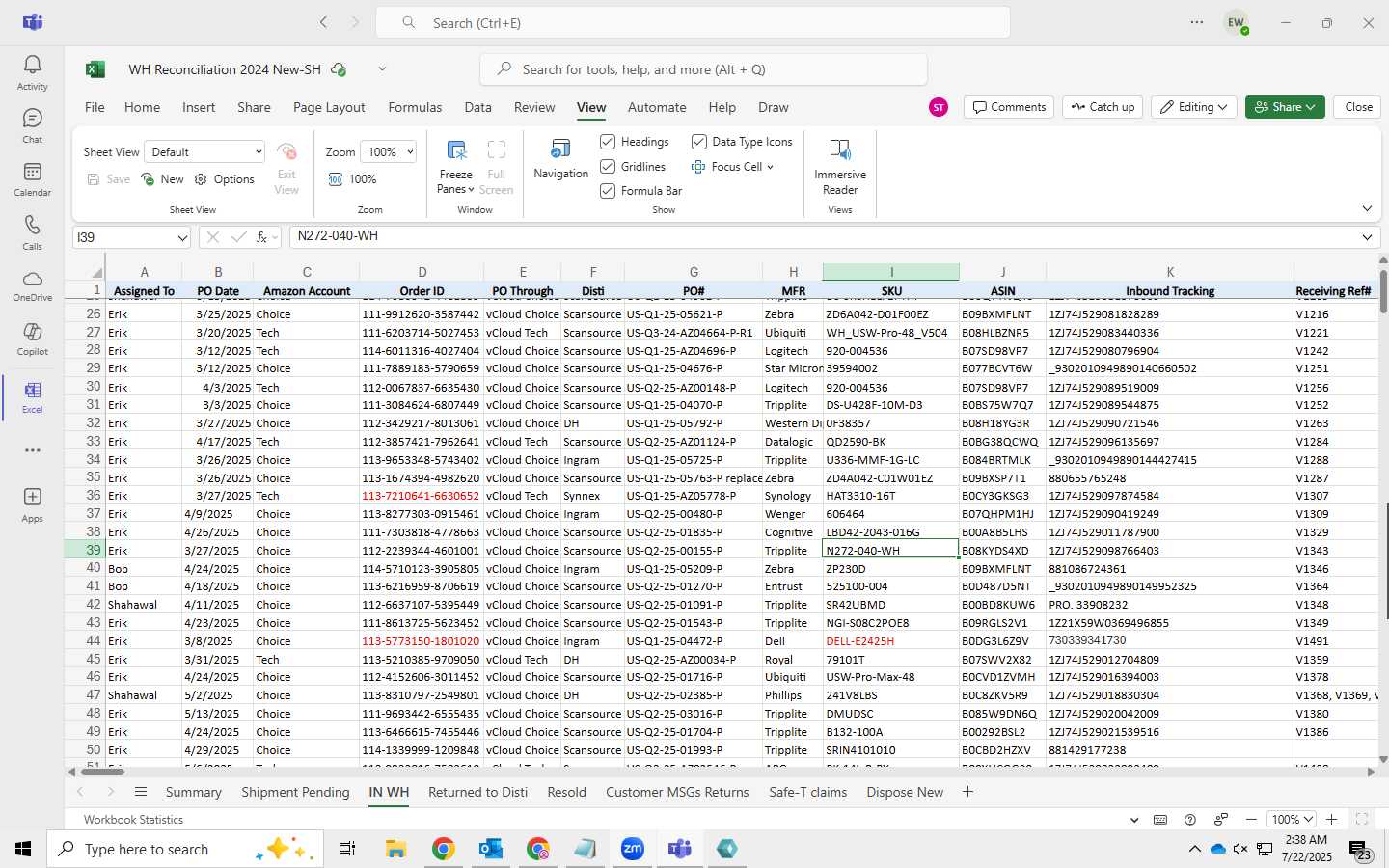Show more apps via sidebar ellipsis
The width and height of the screenshot is (1389, 868).
tap(32, 450)
